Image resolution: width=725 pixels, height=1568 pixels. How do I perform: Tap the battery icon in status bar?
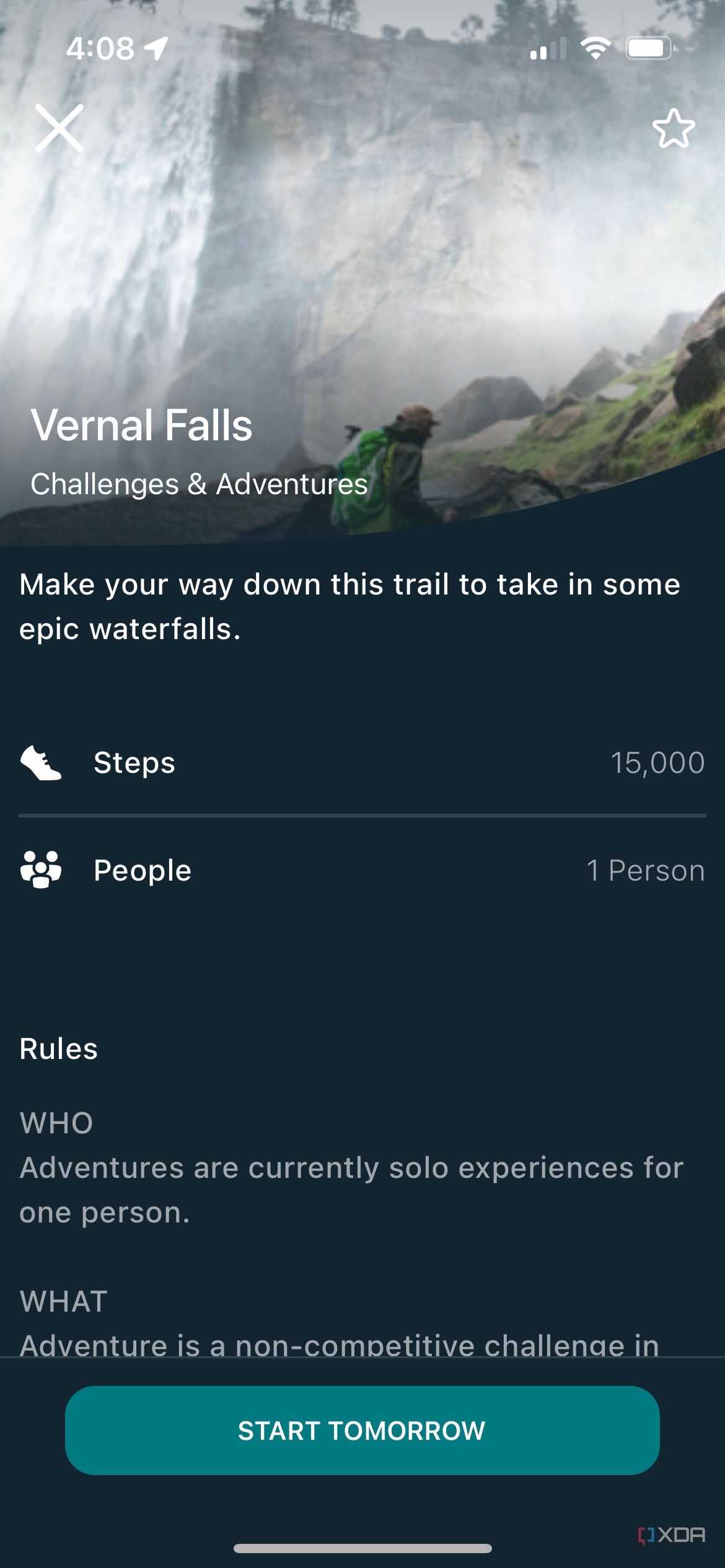tap(649, 48)
